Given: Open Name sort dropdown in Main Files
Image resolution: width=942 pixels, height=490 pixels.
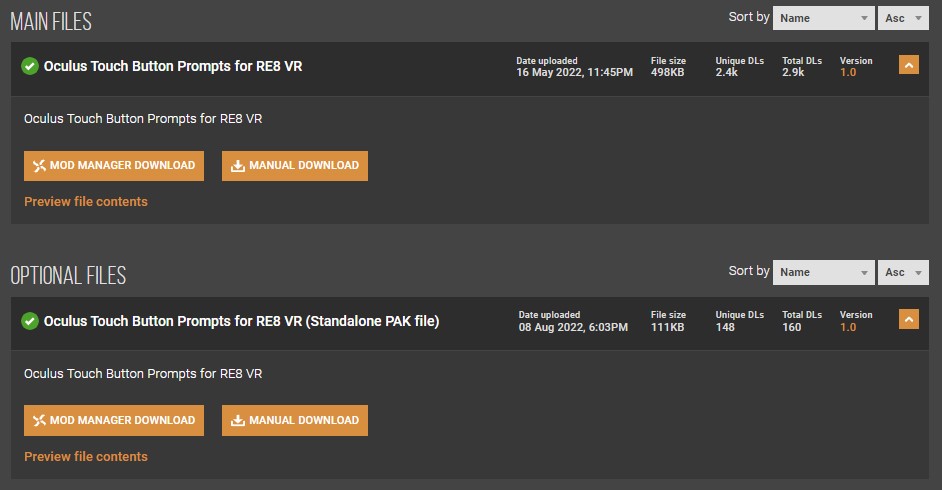Looking at the screenshot, I should (824, 18).
